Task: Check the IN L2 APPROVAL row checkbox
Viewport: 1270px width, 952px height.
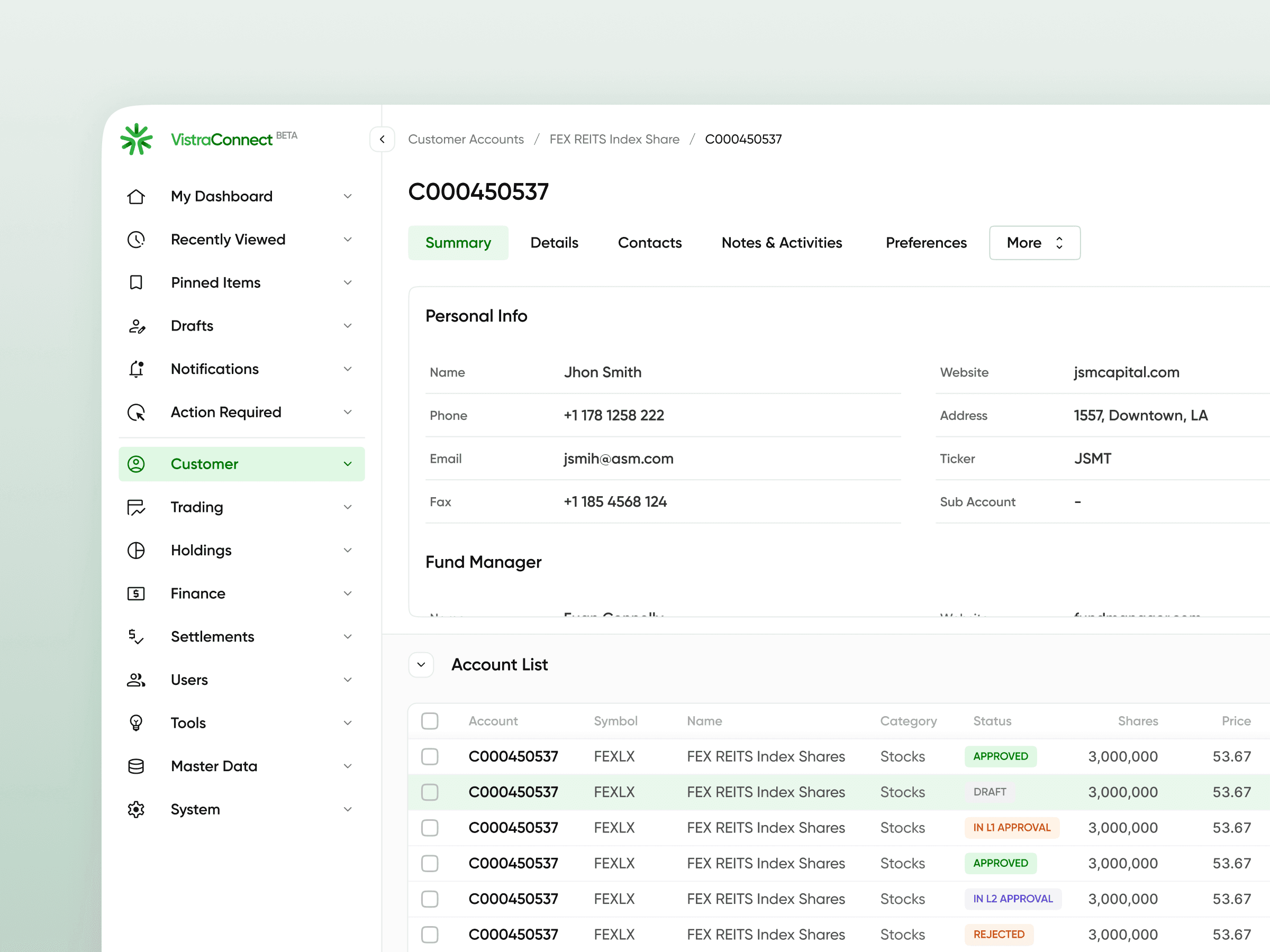Action: point(430,899)
